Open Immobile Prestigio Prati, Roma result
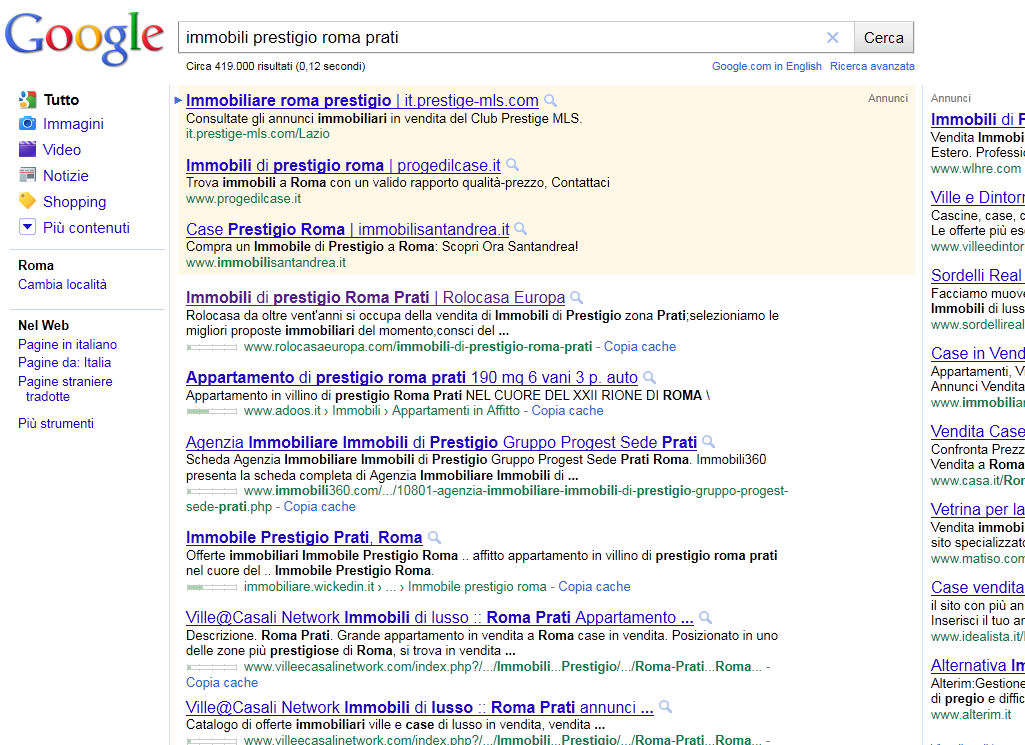The image size is (1025, 745). point(304,537)
